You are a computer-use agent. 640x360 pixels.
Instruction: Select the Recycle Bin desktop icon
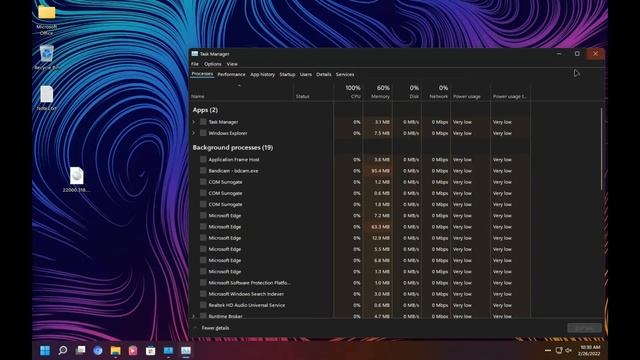[47, 58]
